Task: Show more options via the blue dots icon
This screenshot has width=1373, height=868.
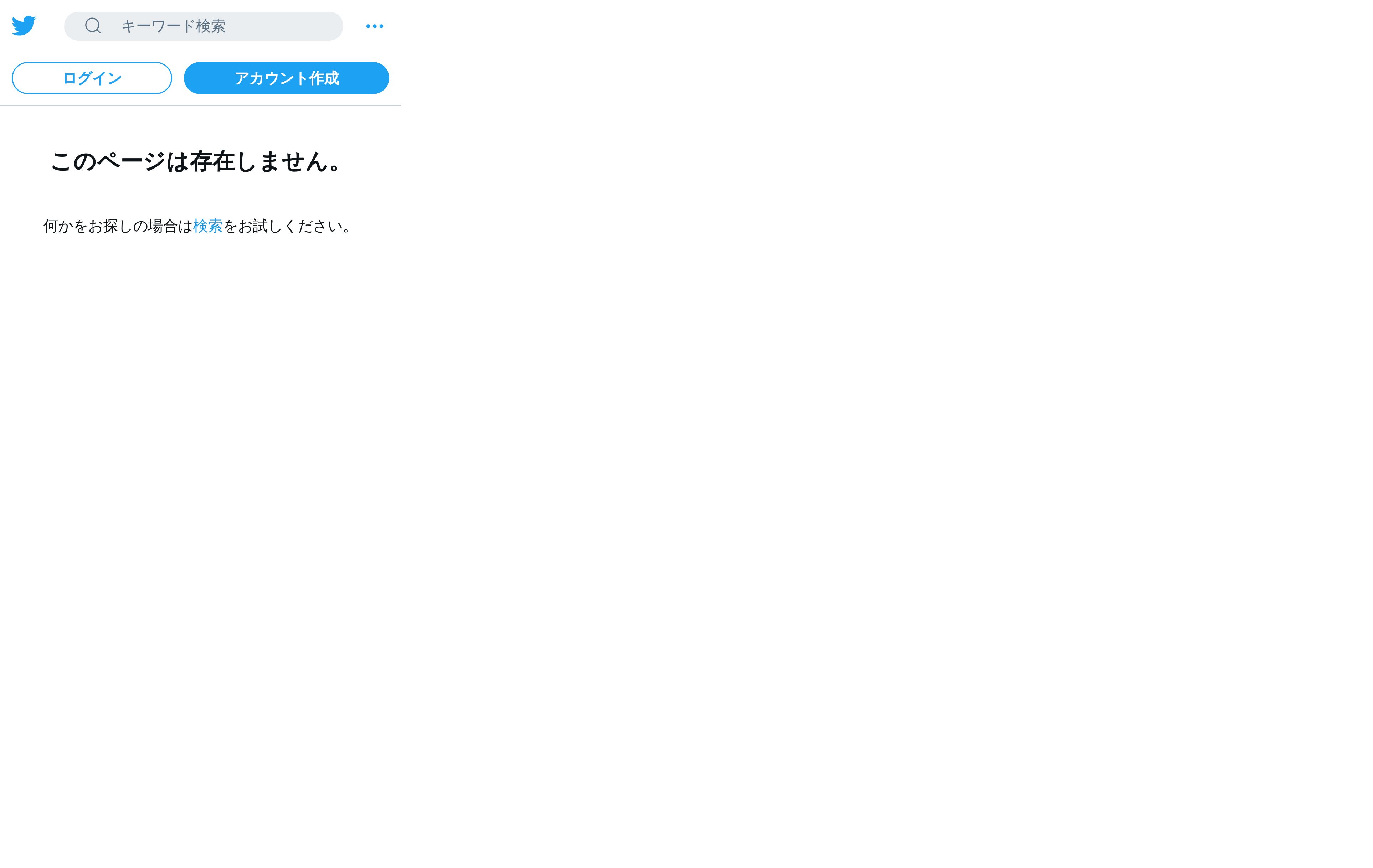Action: pyautogui.click(x=375, y=26)
